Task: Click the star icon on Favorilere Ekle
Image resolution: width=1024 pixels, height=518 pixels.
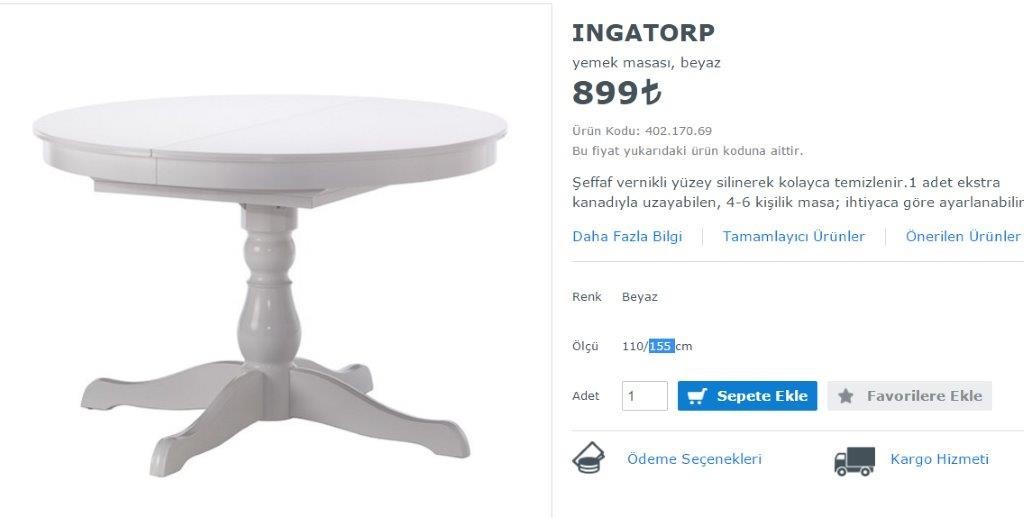Action: (x=846, y=396)
